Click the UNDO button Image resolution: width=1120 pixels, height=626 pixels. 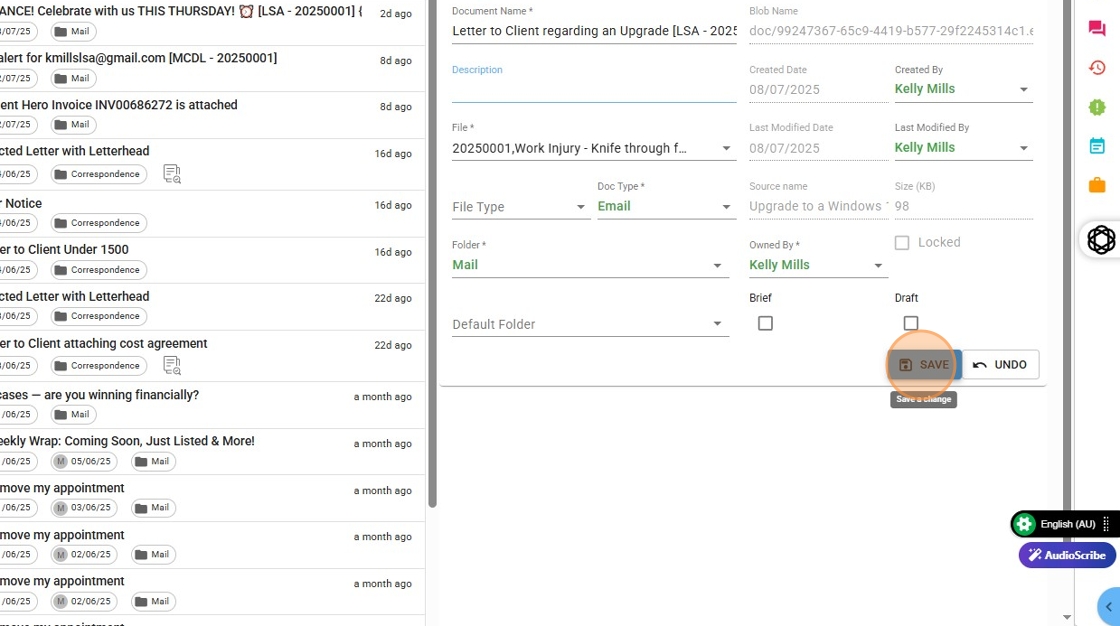tap(1000, 365)
